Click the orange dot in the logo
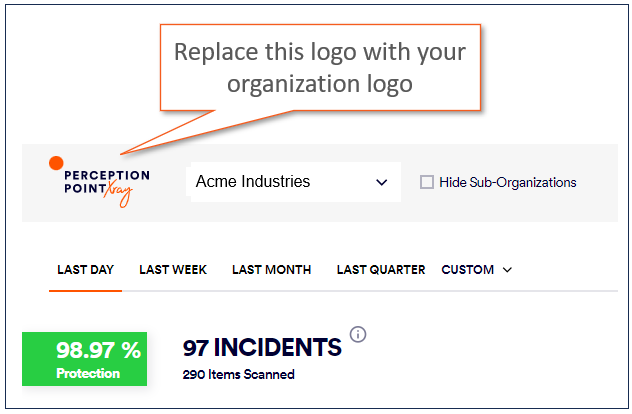This screenshot has width=632, height=414. click(56, 162)
